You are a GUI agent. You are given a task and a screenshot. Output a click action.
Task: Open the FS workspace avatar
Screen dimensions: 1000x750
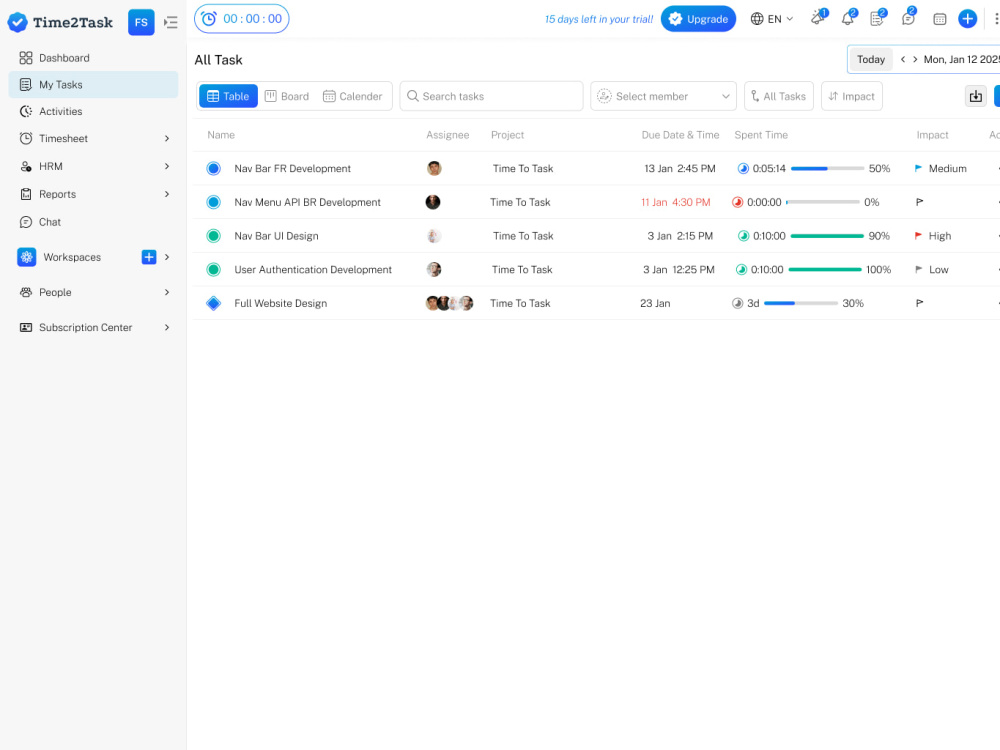[141, 22]
